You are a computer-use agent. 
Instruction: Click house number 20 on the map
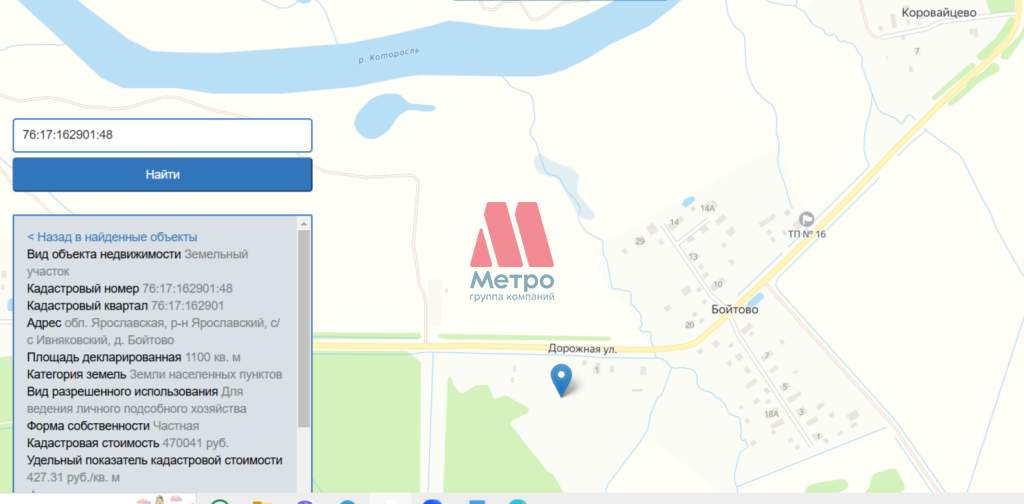point(689,324)
